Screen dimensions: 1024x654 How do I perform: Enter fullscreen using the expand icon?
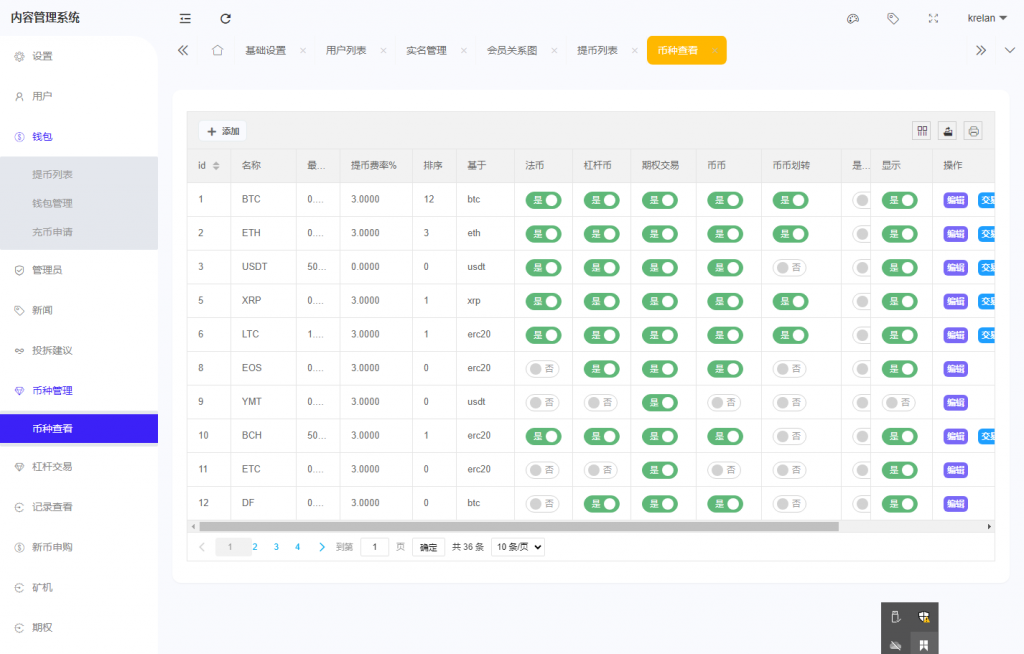(933, 18)
